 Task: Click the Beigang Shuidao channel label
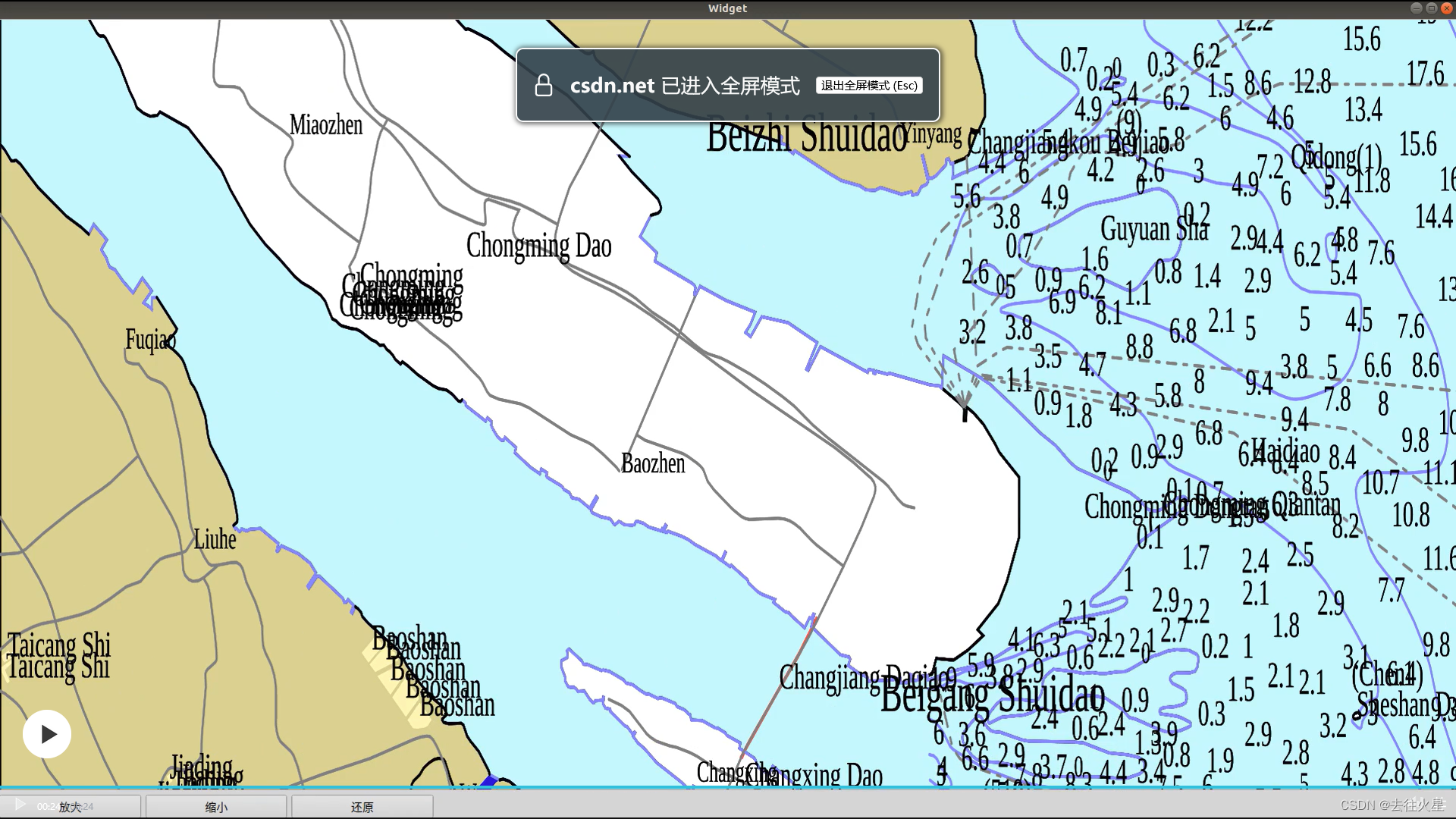[992, 695]
